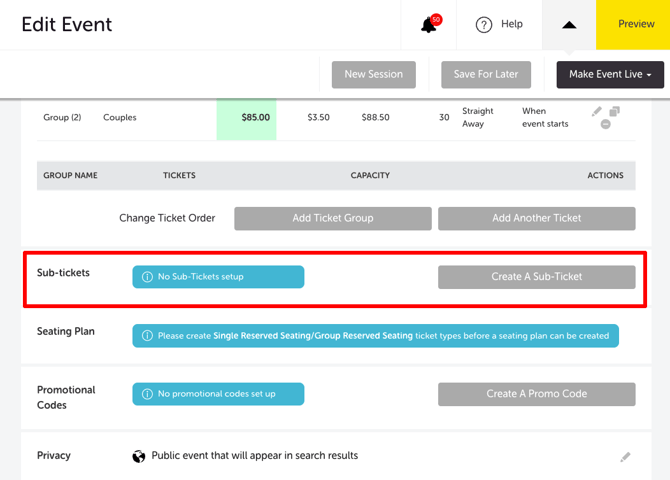Open the Make Event Live dropdown

point(610,74)
